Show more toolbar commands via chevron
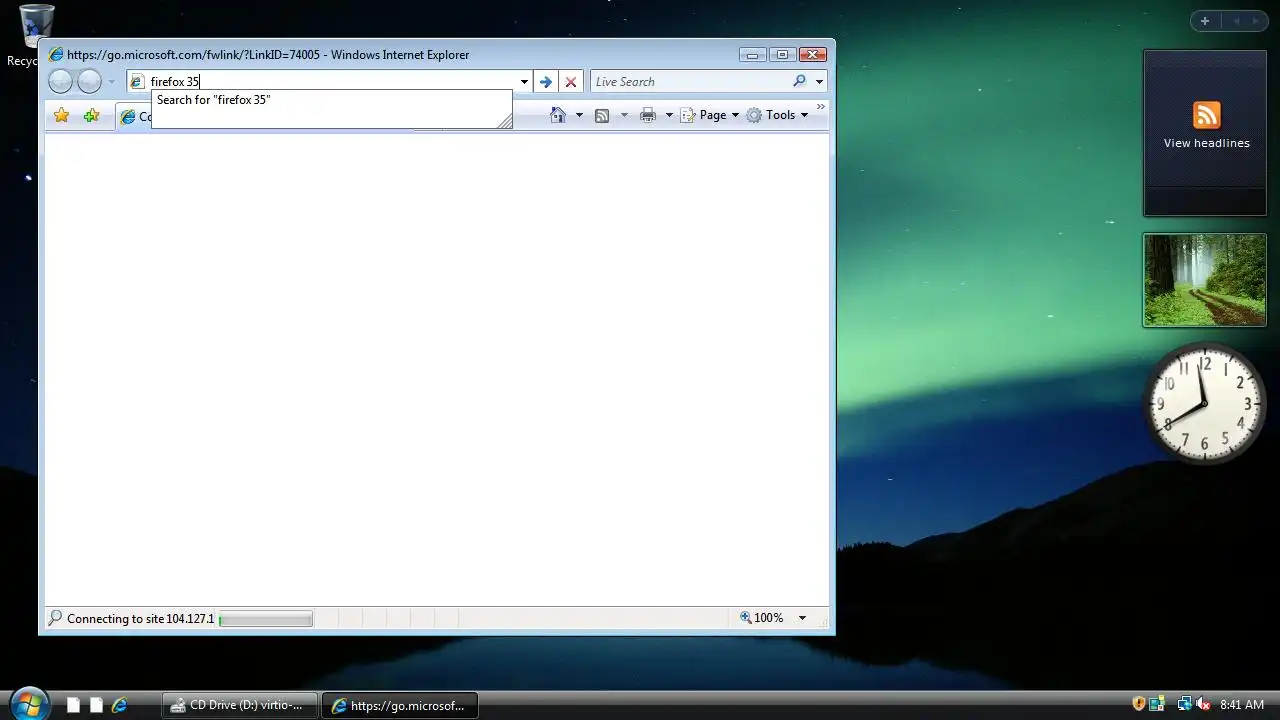The image size is (1280, 720). click(821, 106)
